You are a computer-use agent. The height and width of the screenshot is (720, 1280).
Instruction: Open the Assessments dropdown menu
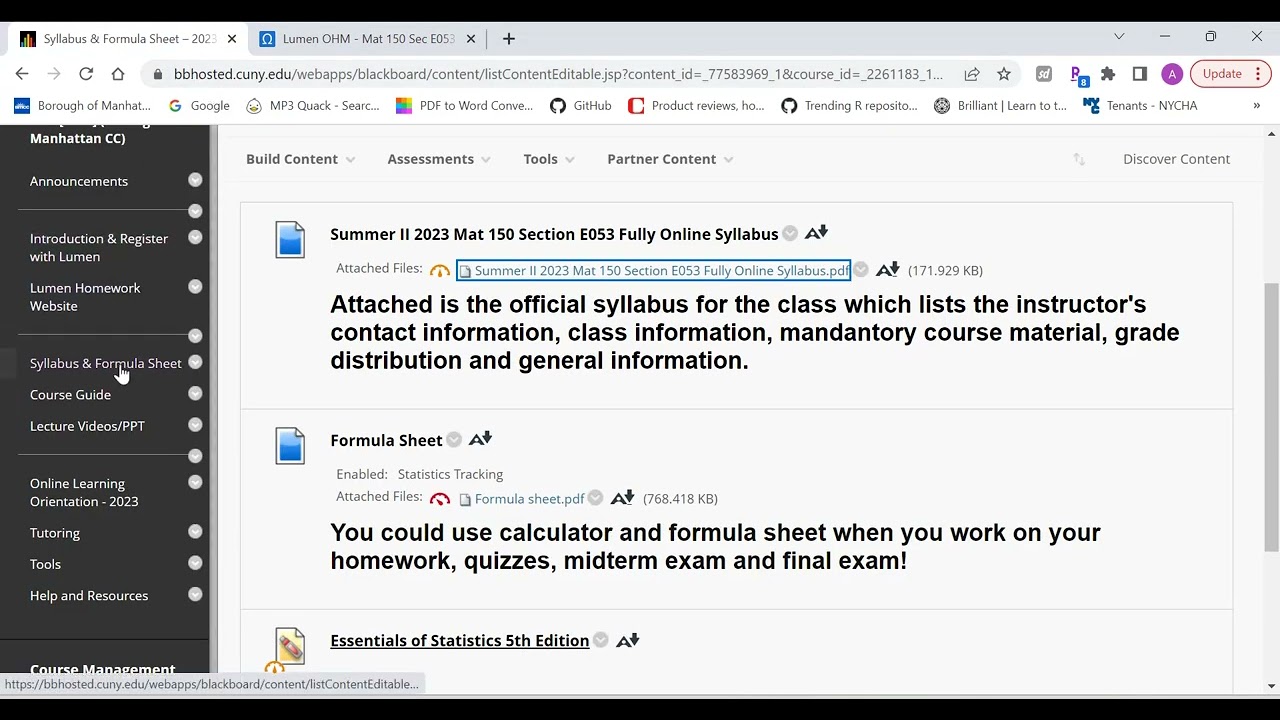point(439,159)
